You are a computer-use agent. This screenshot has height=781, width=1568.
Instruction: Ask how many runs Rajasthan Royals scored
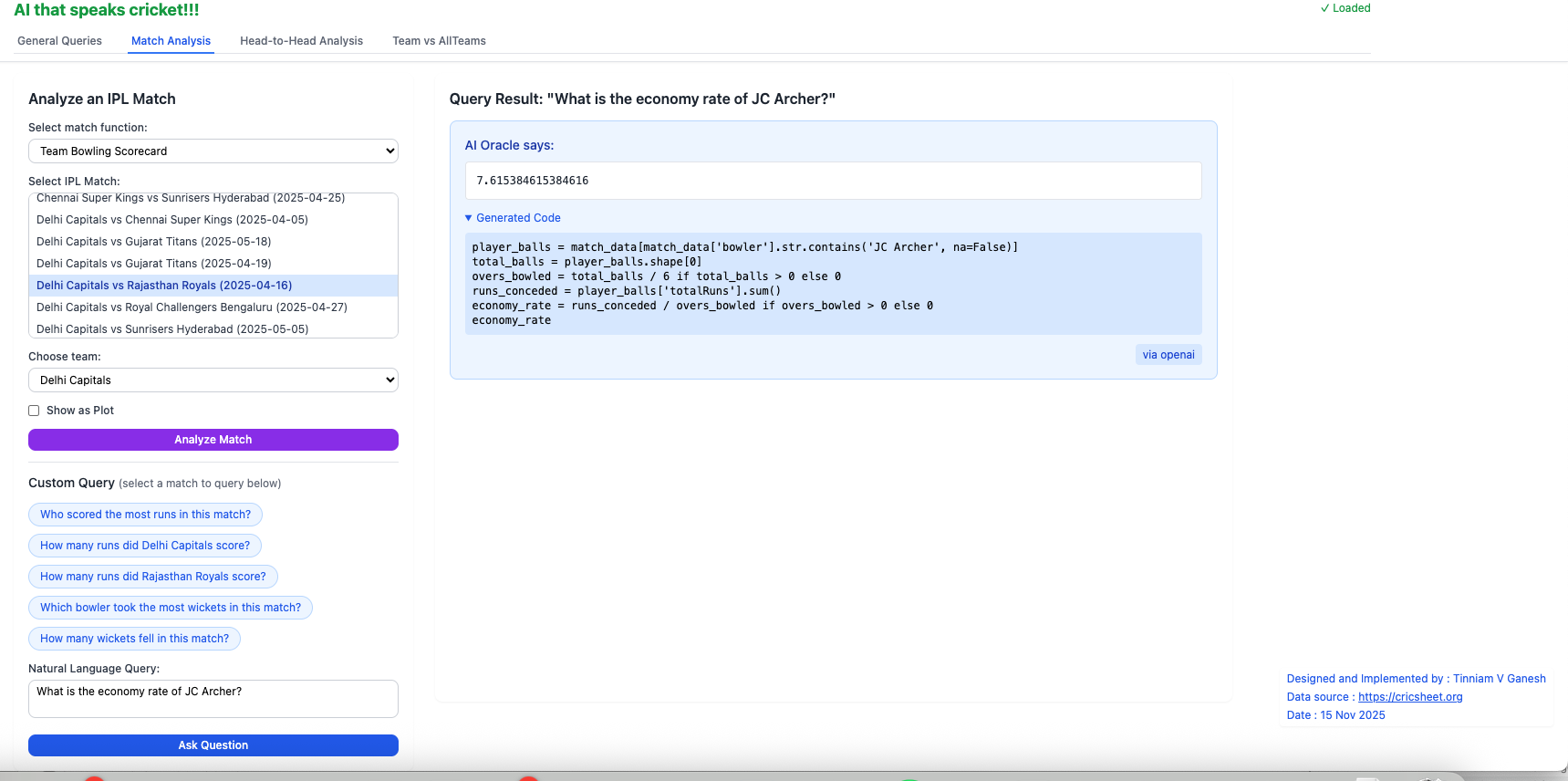[x=153, y=577]
